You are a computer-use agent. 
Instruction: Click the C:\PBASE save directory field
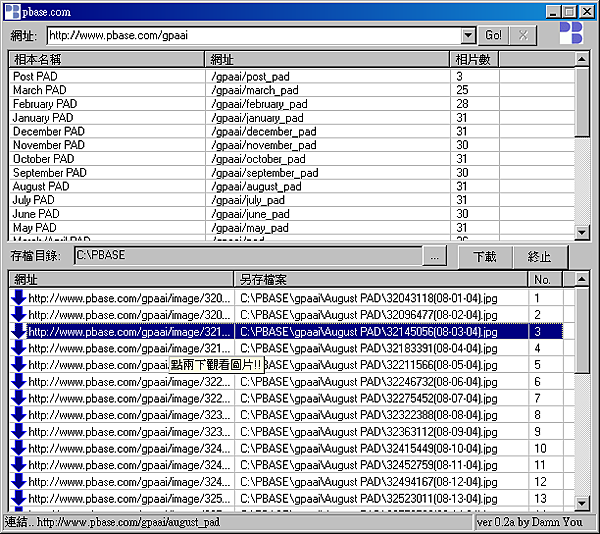pos(248,256)
